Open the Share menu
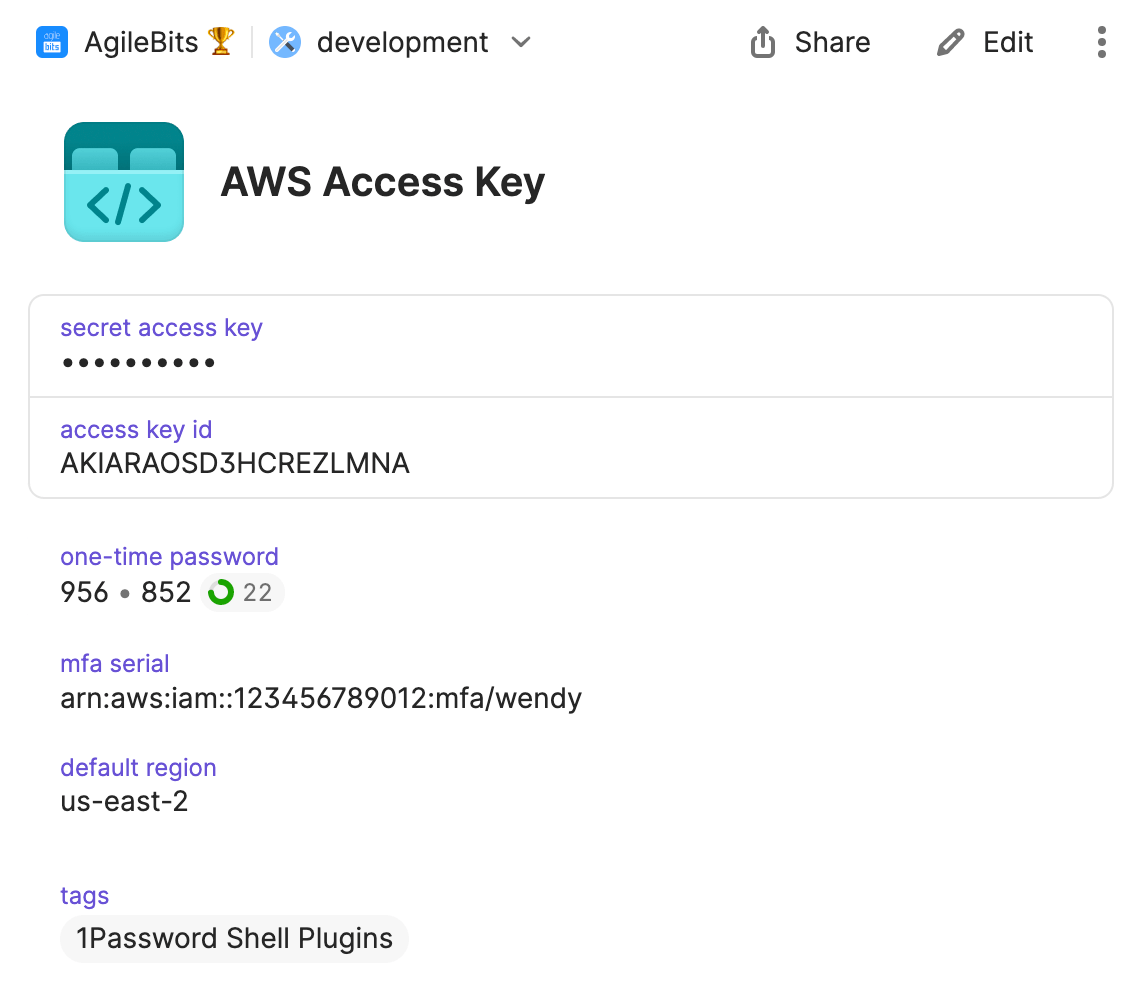This screenshot has height=998, width=1130. (810, 42)
